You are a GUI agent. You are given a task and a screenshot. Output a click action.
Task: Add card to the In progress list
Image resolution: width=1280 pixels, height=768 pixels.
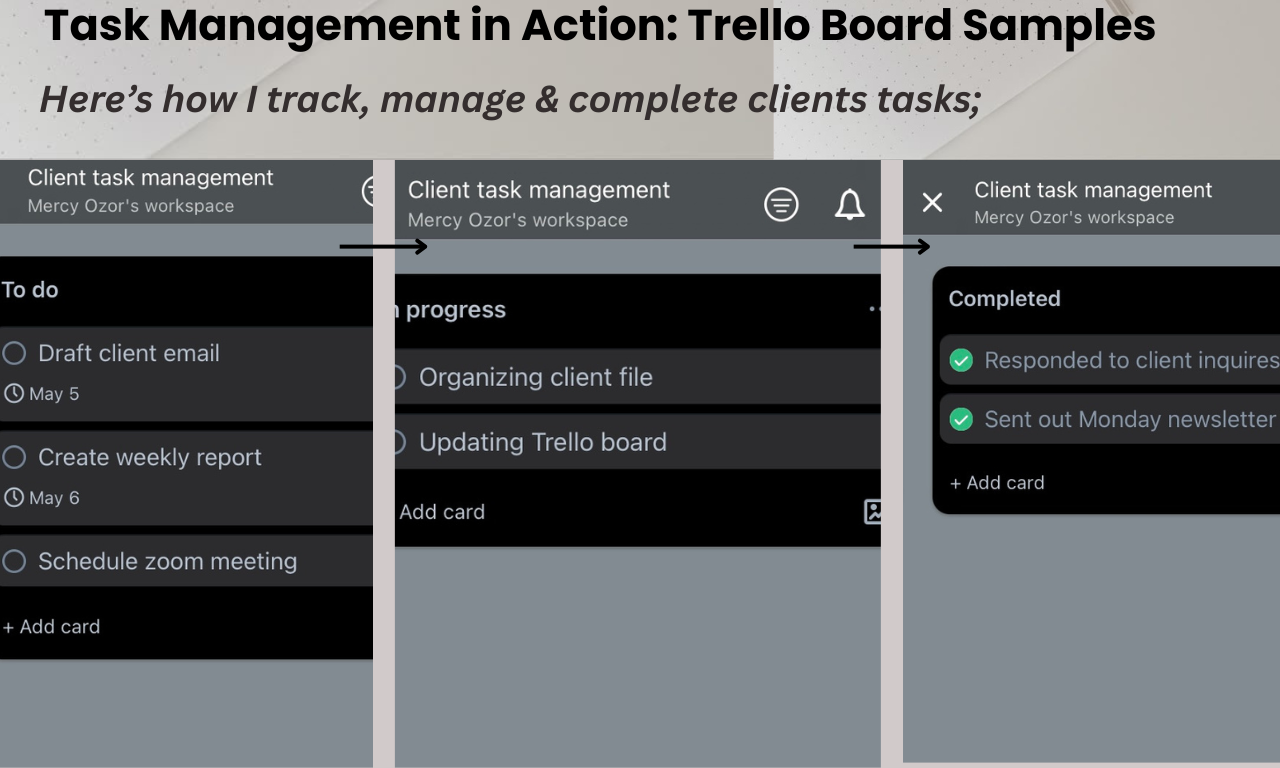point(441,512)
